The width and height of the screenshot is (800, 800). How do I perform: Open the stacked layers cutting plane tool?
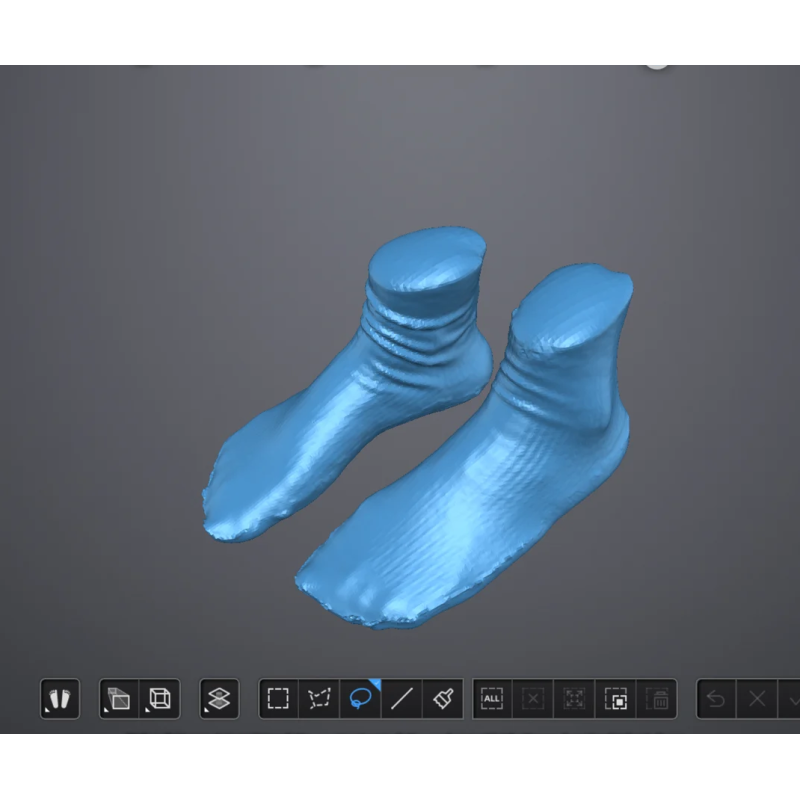(219, 698)
